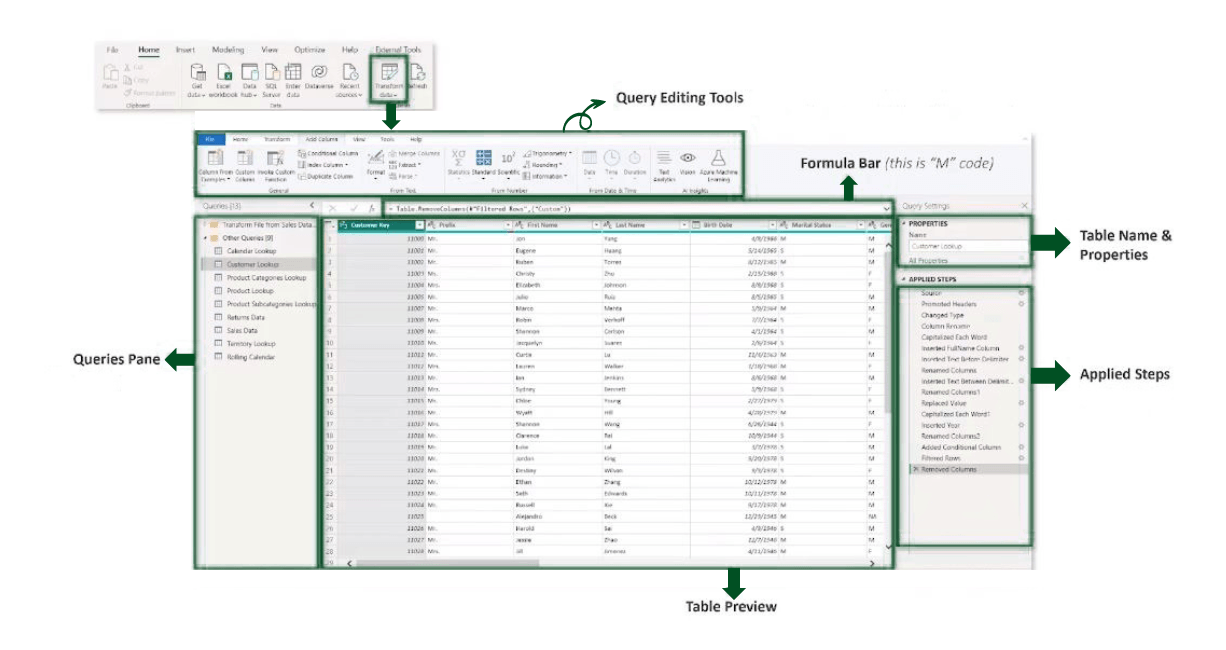The image size is (1226, 650).
Task: Click the Conditional Column button
Action: pyautogui.click(x=328, y=154)
